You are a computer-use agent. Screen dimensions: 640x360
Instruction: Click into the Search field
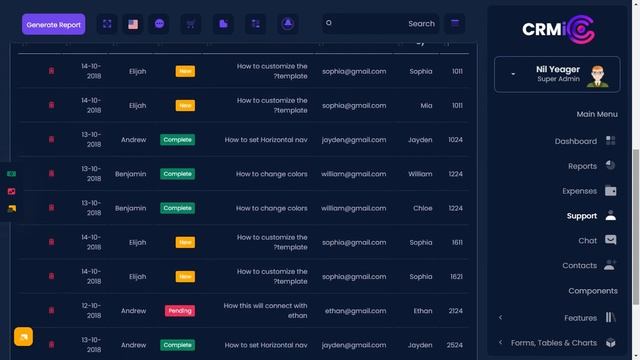pos(380,24)
